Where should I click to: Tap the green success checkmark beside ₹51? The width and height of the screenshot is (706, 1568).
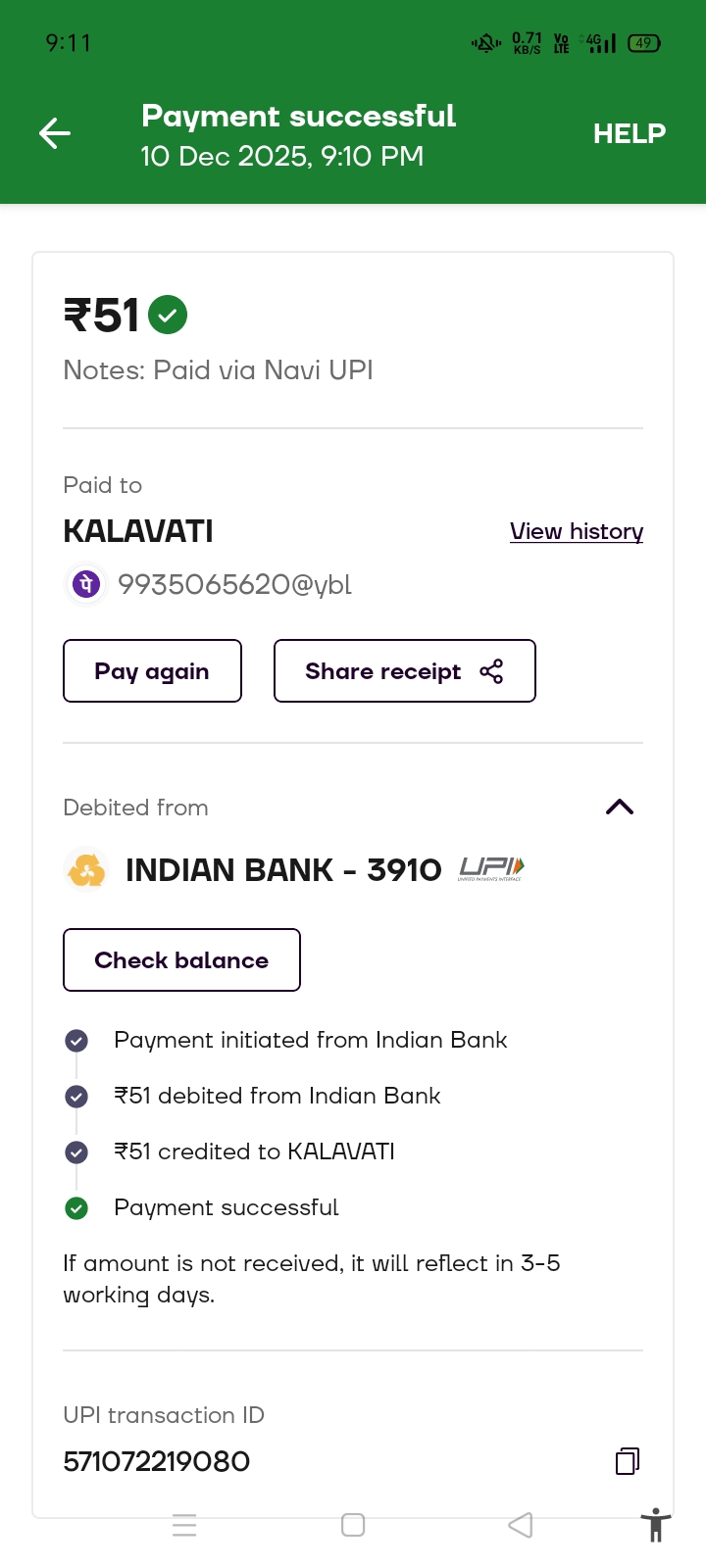(x=168, y=315)
